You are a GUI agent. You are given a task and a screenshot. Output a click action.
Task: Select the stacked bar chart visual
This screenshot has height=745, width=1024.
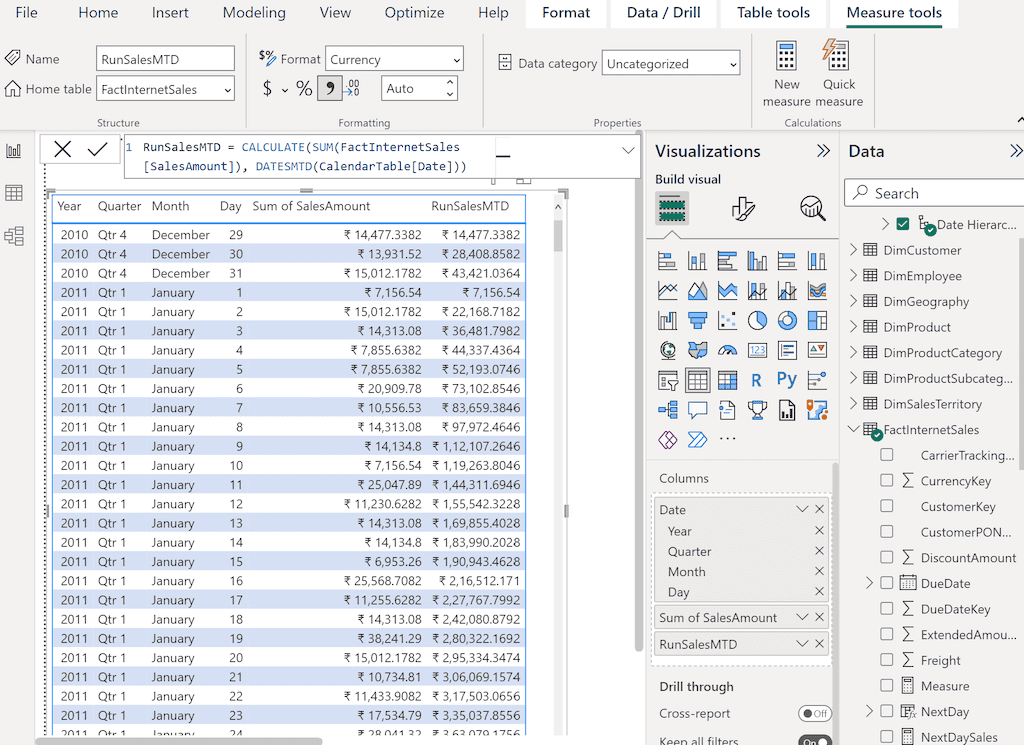(667, 259)
